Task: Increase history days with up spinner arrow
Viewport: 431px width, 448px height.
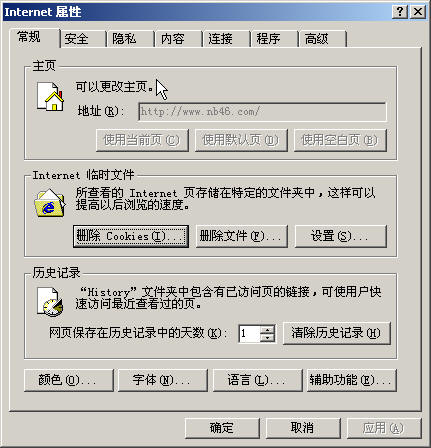Action: [x=268, y=330]
